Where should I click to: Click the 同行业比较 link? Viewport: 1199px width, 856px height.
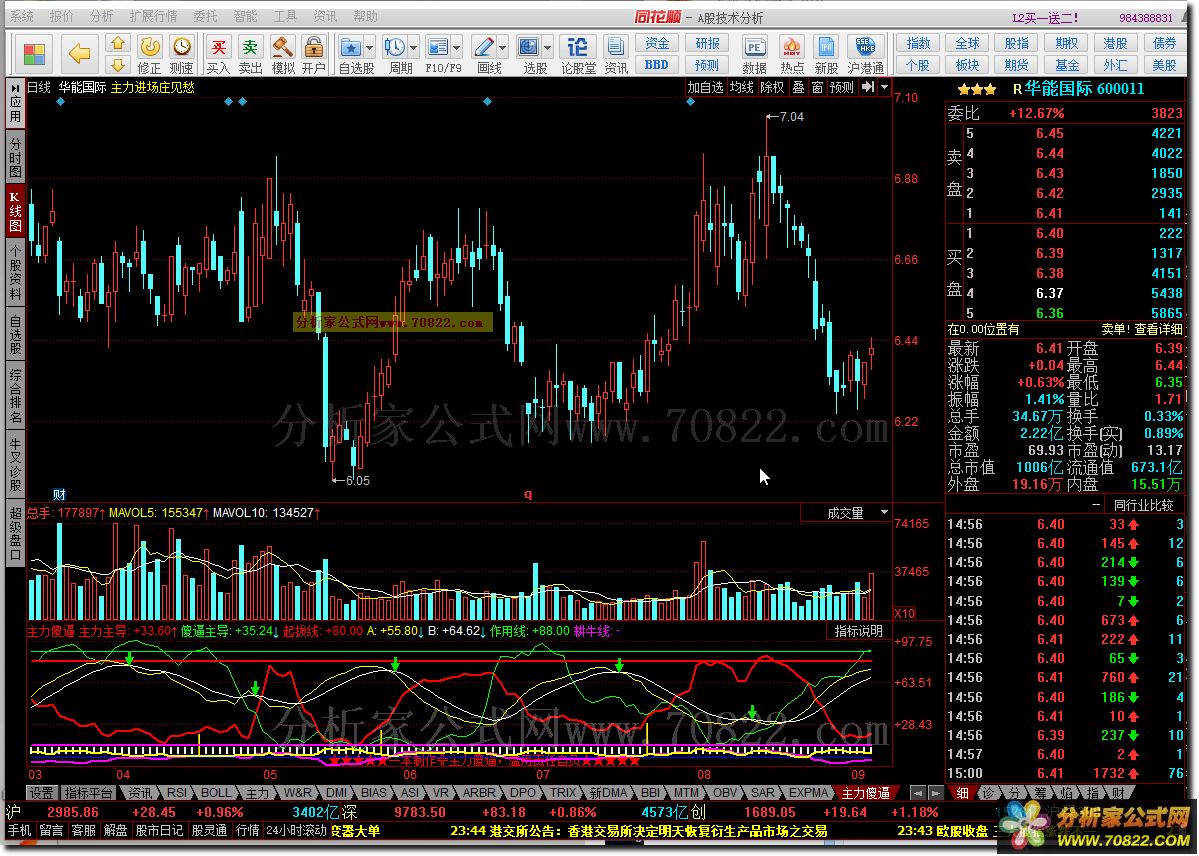point(1143,505)
